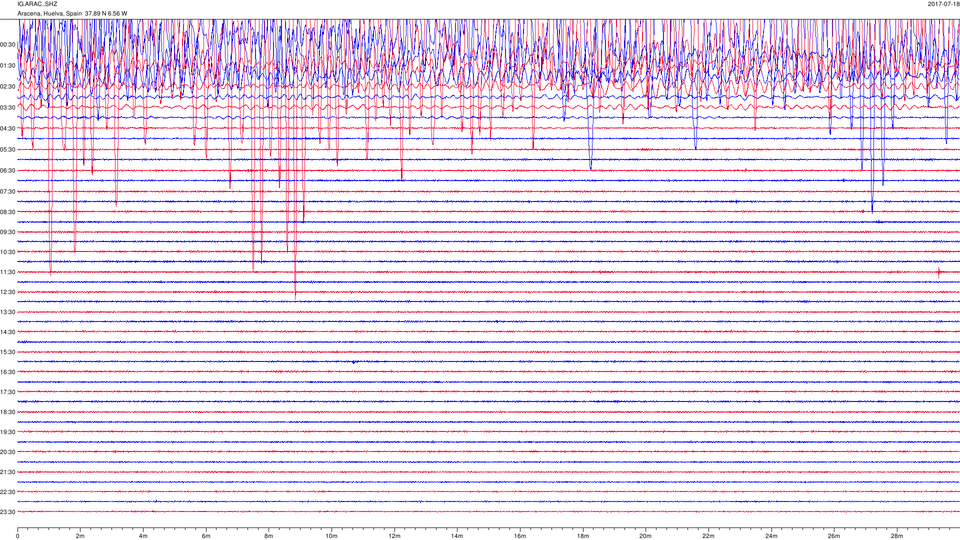This screenshot has height=540, width=960.
Task: Click the 22m axis tick label
Action: point(708,536)
